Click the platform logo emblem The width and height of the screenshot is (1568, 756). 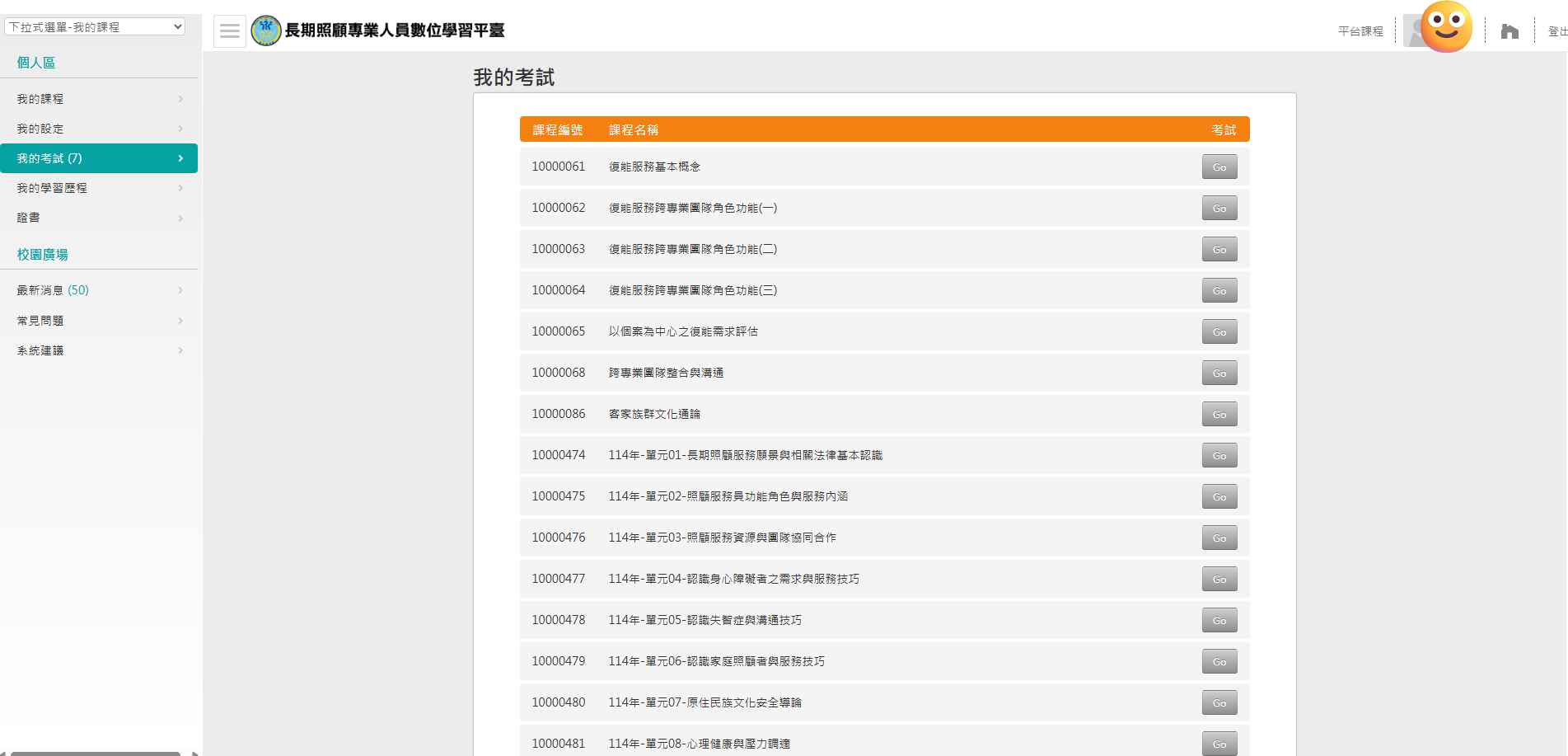266,31
